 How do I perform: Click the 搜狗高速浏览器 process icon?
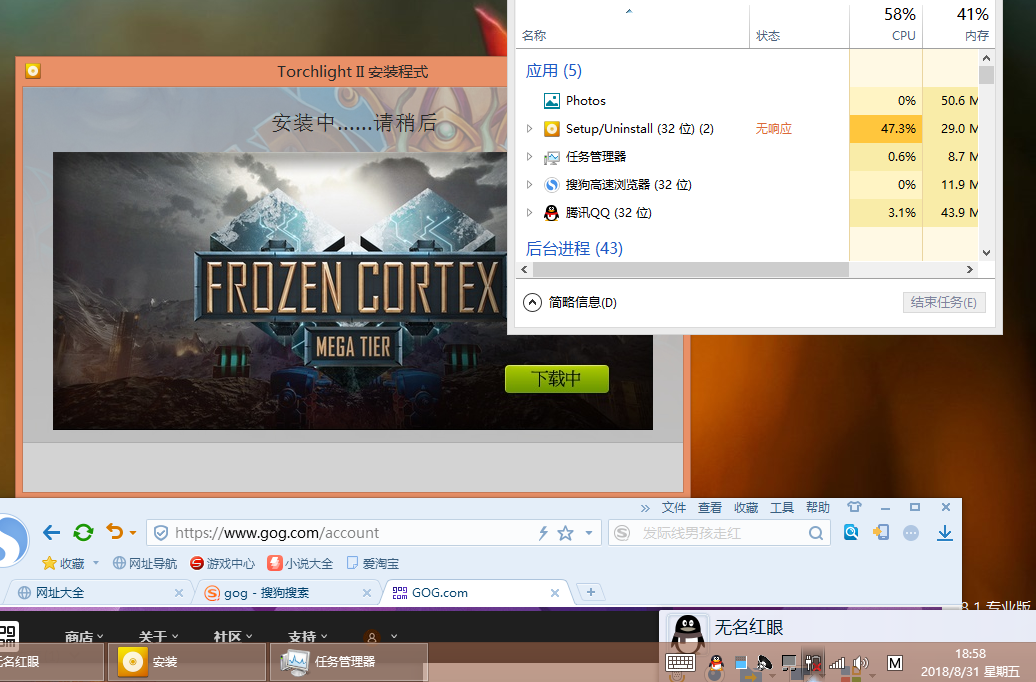(552, 185)
